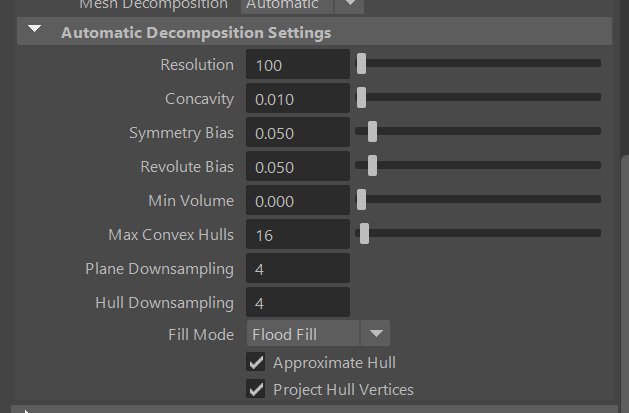Disable the Project Hull Vertices checkbox
The height and width of the screenshot is (413, 629).
pyautogui.click(x=256, y=389)
